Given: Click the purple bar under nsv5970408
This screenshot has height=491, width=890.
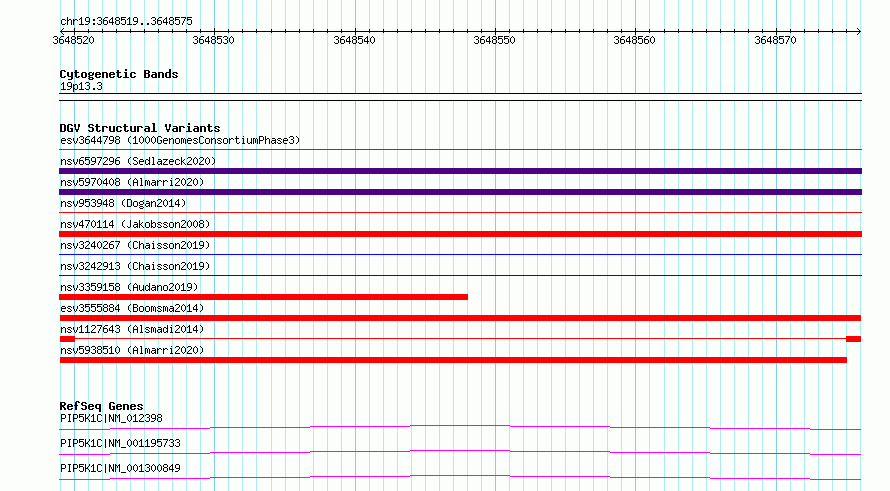Looking at the screenshot, I should click(x=460, y=192).
